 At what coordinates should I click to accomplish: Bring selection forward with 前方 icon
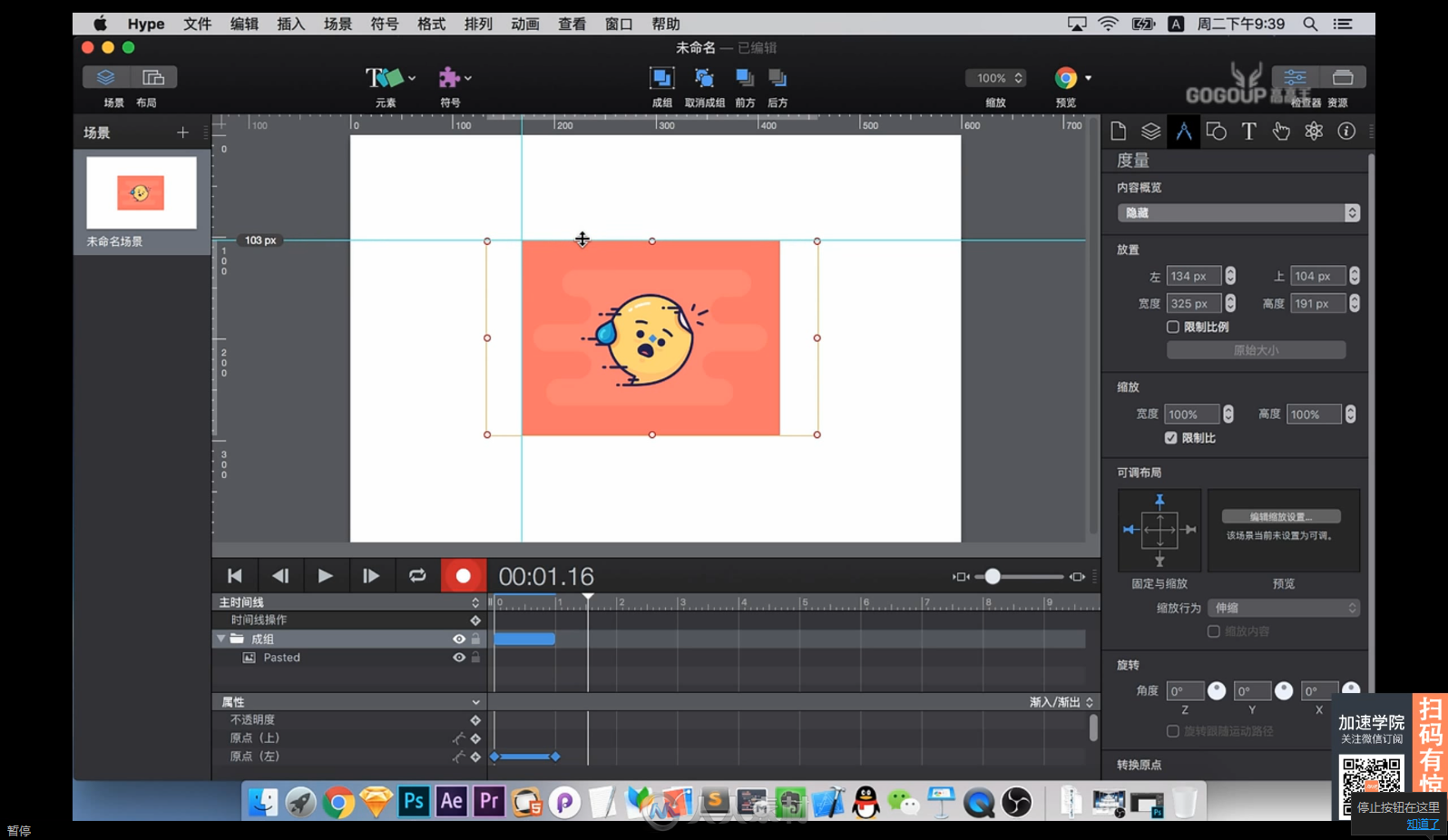[745, 78]
